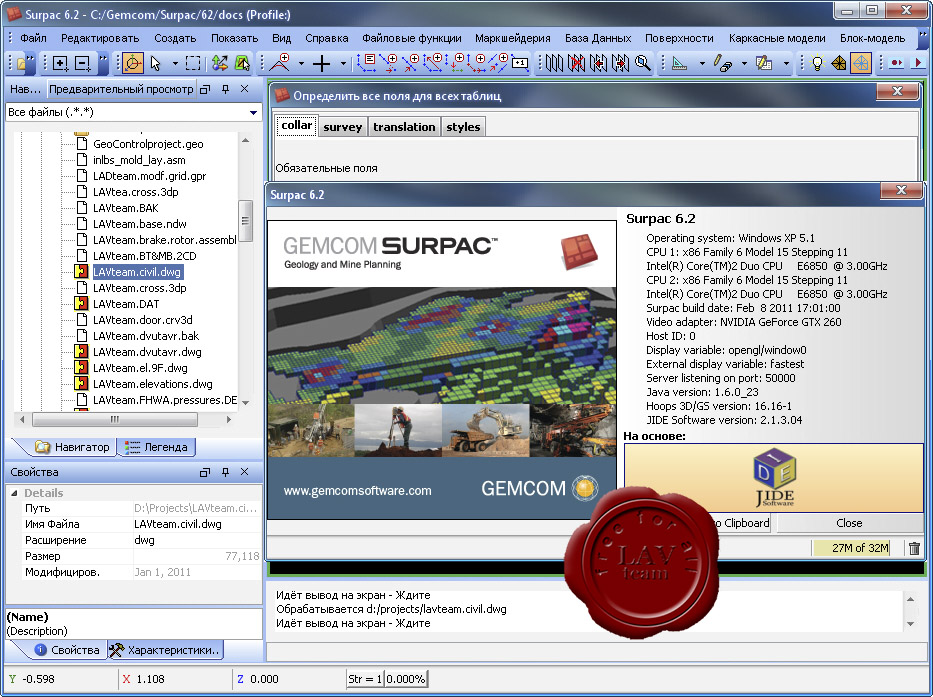Click the set-square measuring tool icon

point(680,63)
